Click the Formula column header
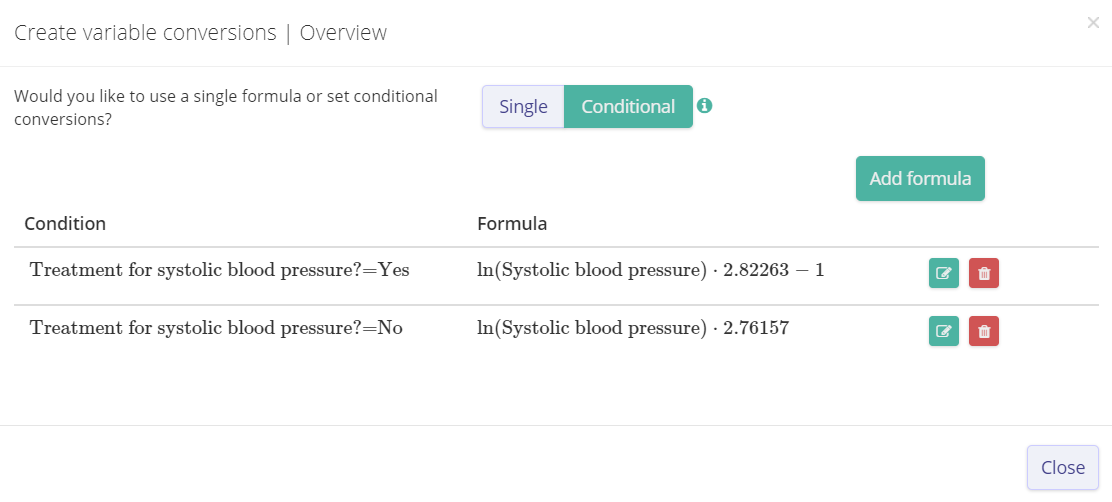Image resolution: width=1112 pixels, height=502 pixels. coord(512,223)
